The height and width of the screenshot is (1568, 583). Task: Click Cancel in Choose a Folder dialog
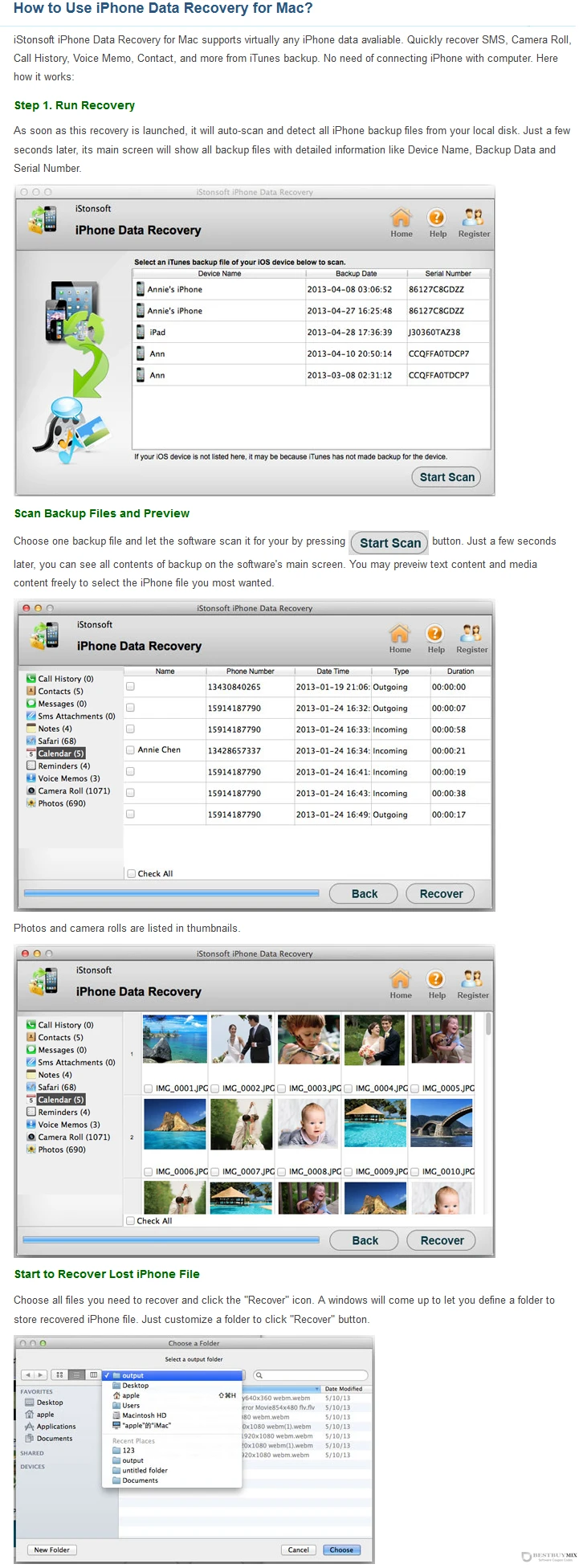[x=299, y=1550]
